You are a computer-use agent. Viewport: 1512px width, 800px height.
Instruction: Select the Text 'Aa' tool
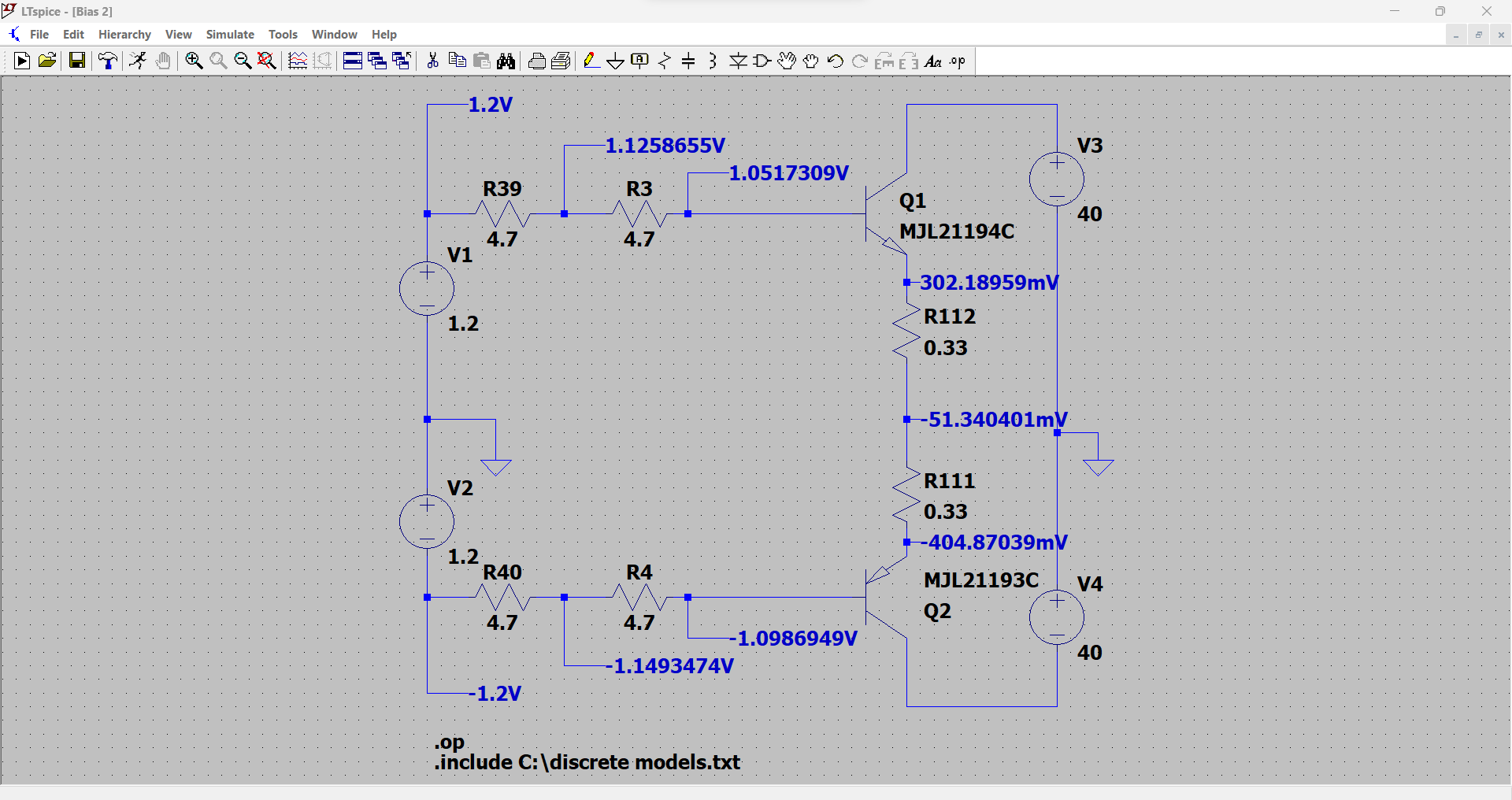(933, 61)
